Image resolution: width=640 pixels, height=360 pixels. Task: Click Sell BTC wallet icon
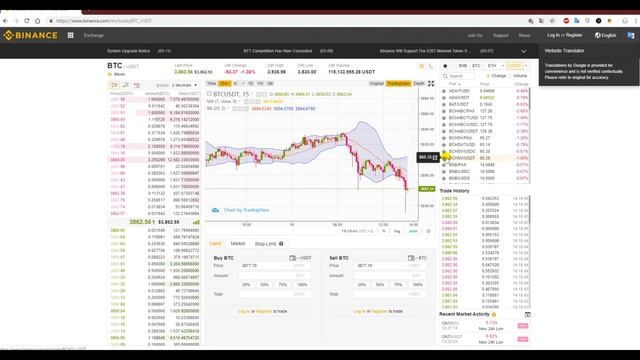point(411,258)
